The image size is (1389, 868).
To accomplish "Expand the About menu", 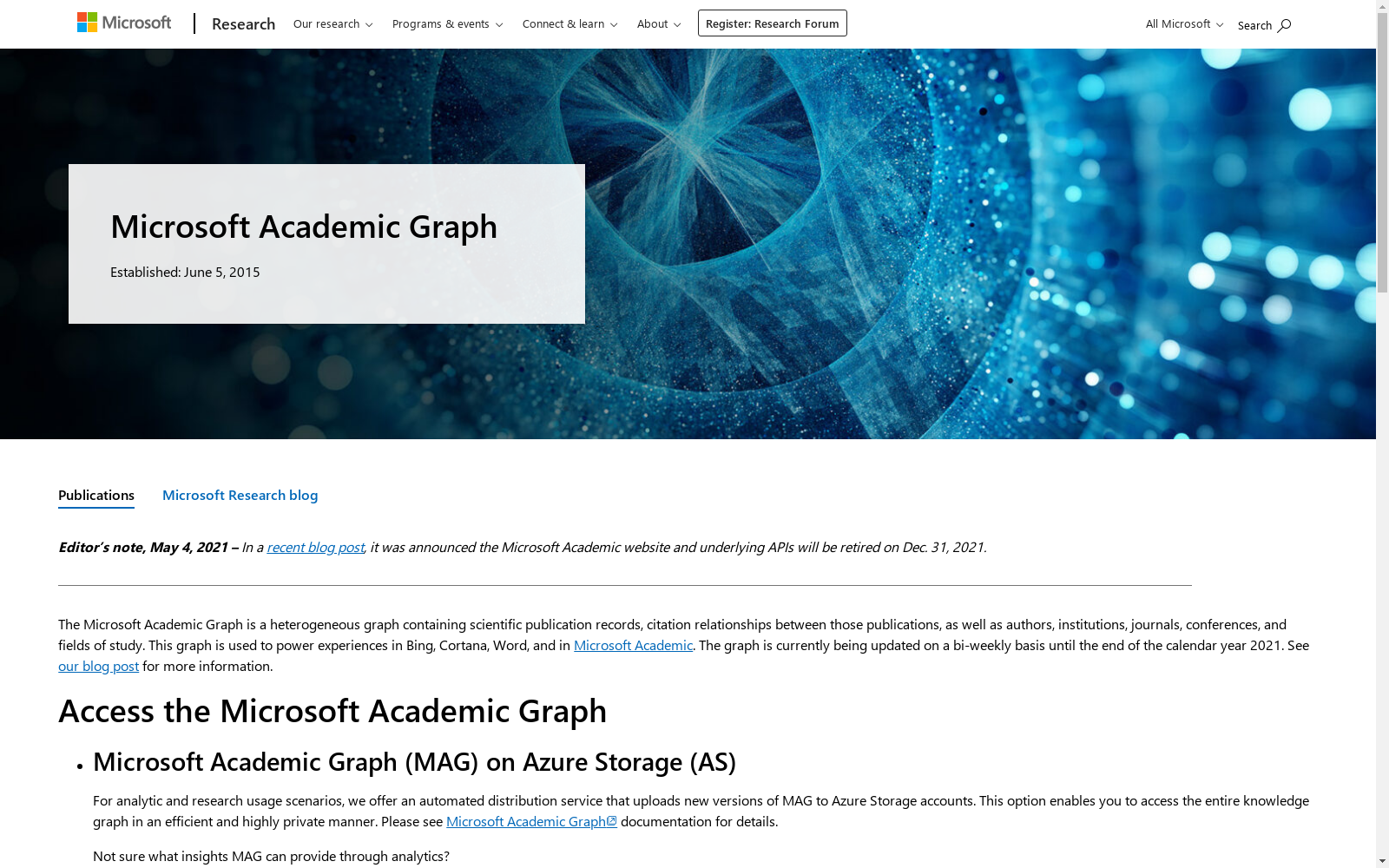I will (659, 23).
